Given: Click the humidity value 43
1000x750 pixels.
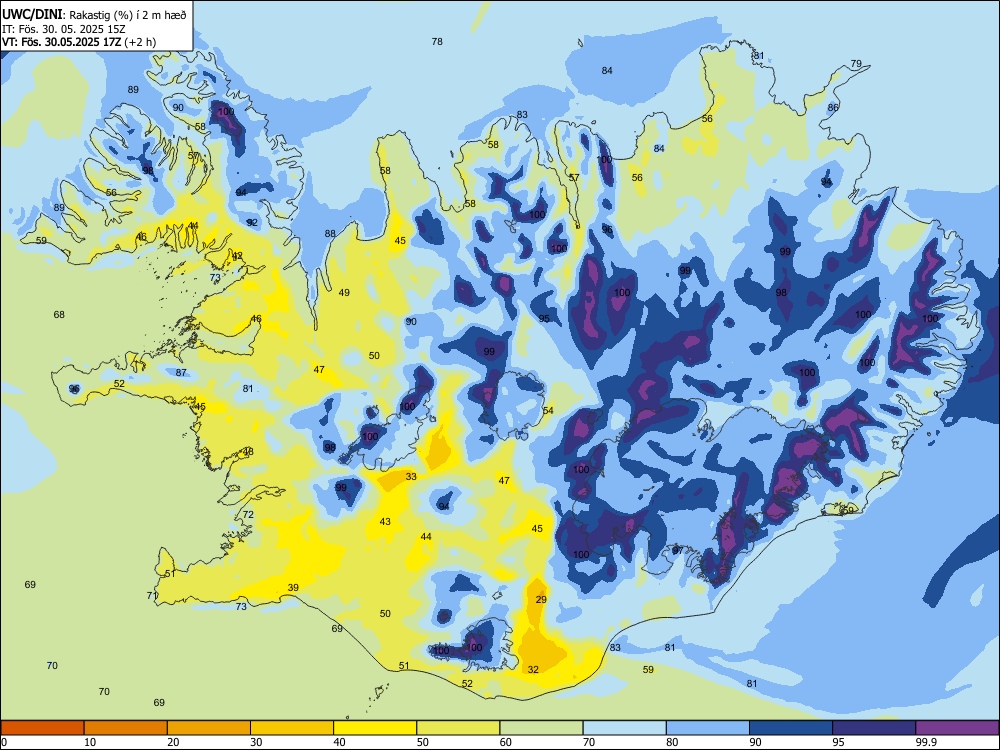Looking at the screenshot, I should [x=385, y=522].
